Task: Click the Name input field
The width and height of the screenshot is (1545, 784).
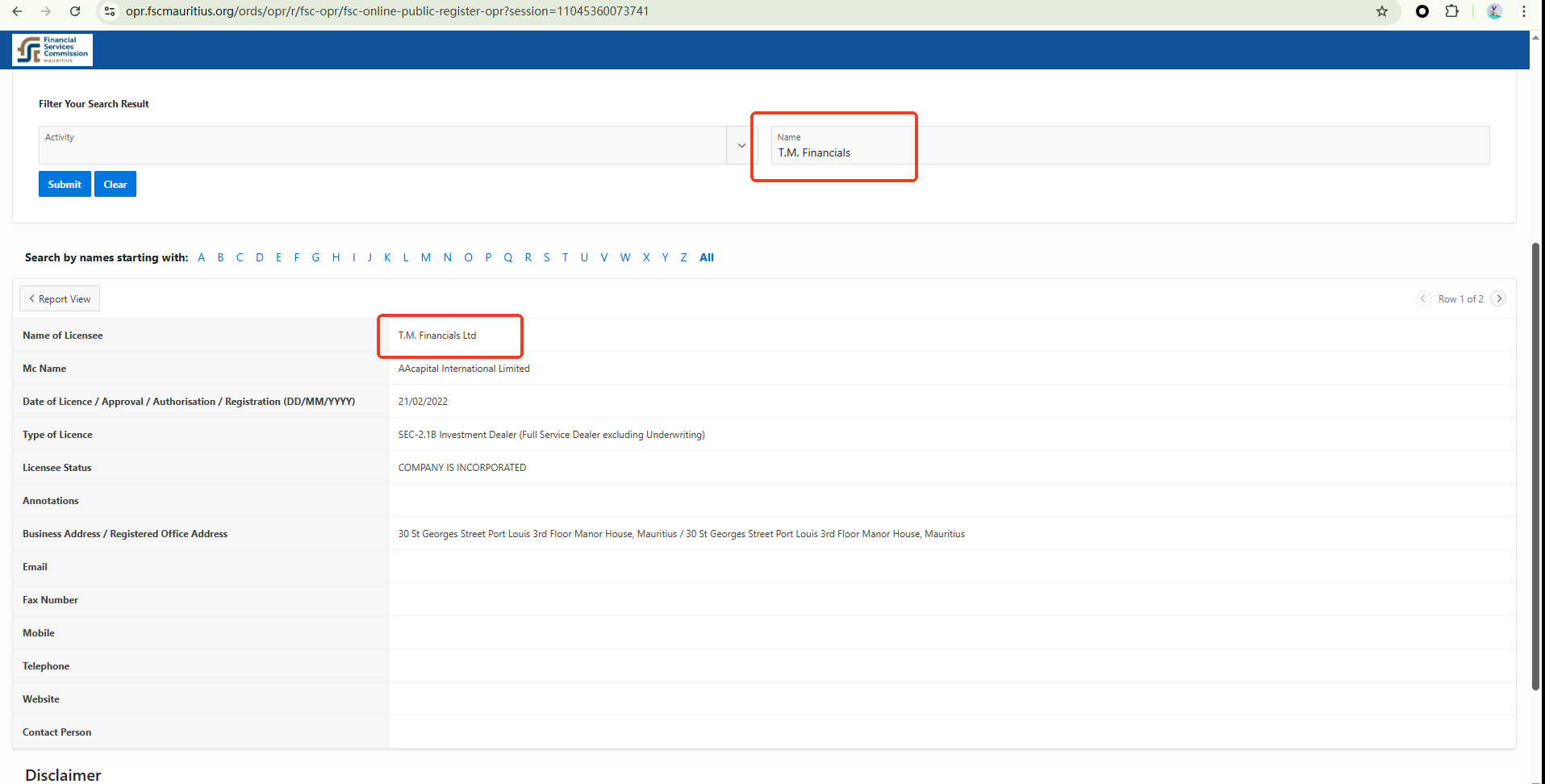Action: tap(1130, 152)
